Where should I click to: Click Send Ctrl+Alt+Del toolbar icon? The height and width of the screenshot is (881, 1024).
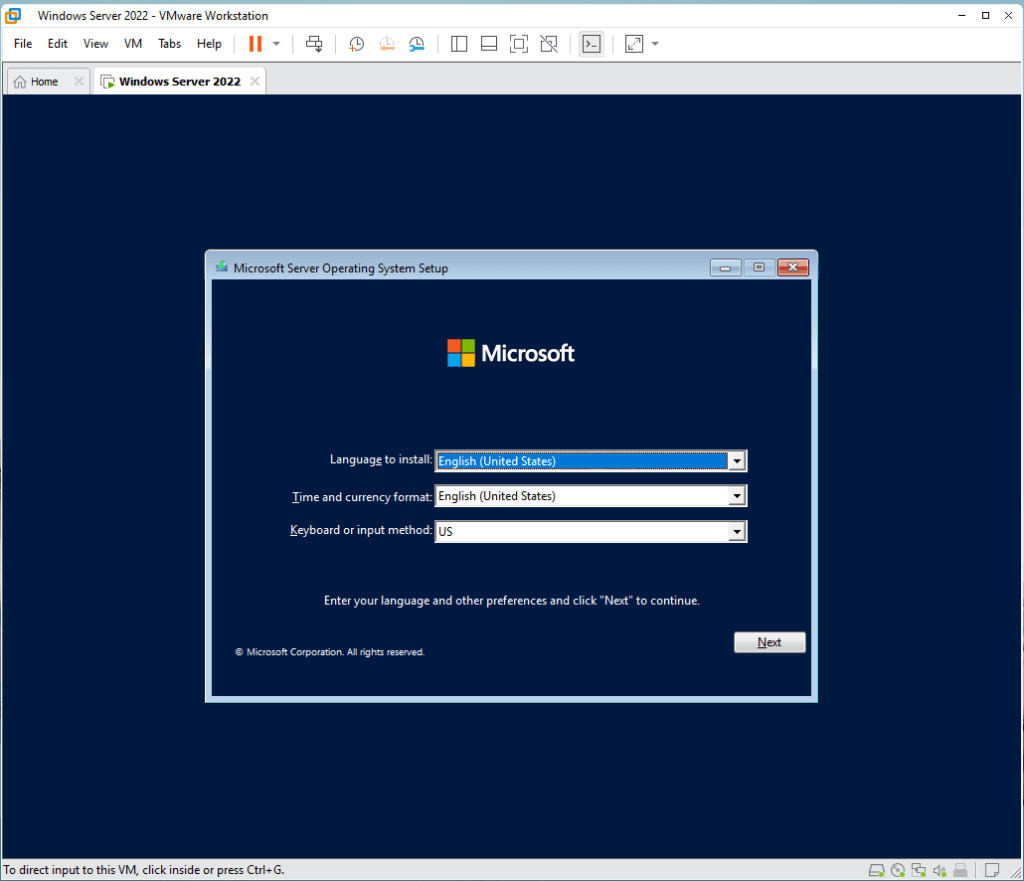[x=314, y=44]
